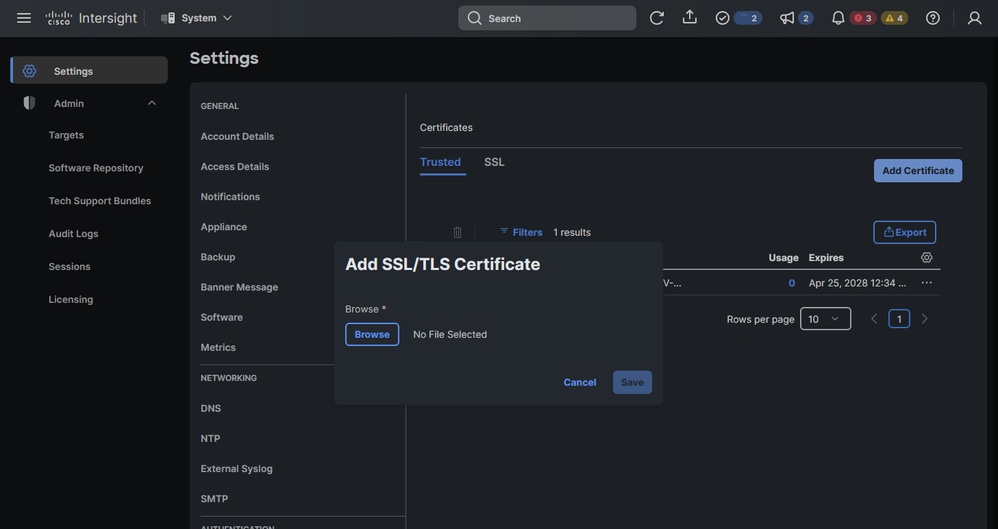Open the alarms bell icon
The image size is (998, 529).
pyautogui.click(x=838, y=18)
